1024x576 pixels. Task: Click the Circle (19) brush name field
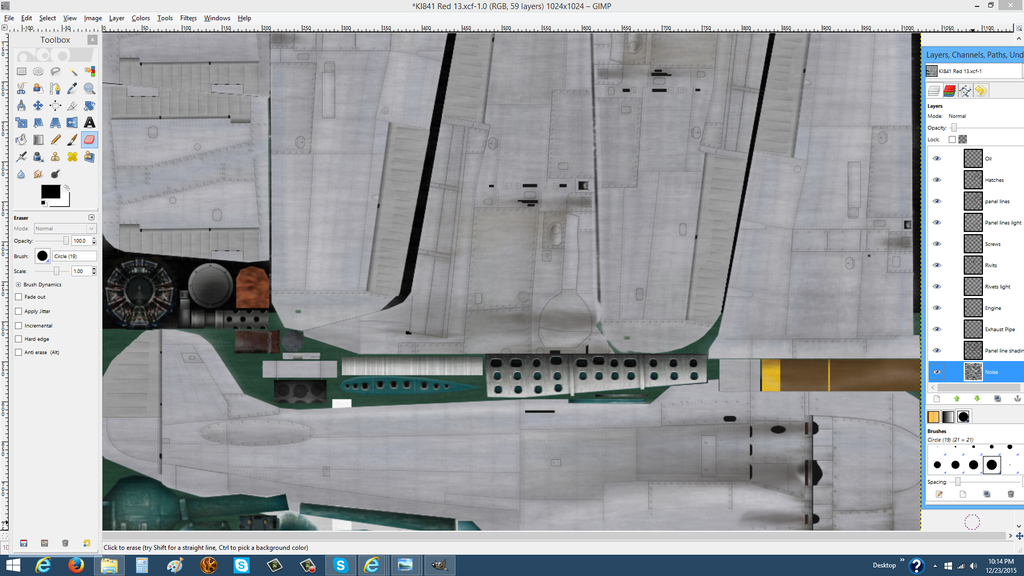[74, 256]
